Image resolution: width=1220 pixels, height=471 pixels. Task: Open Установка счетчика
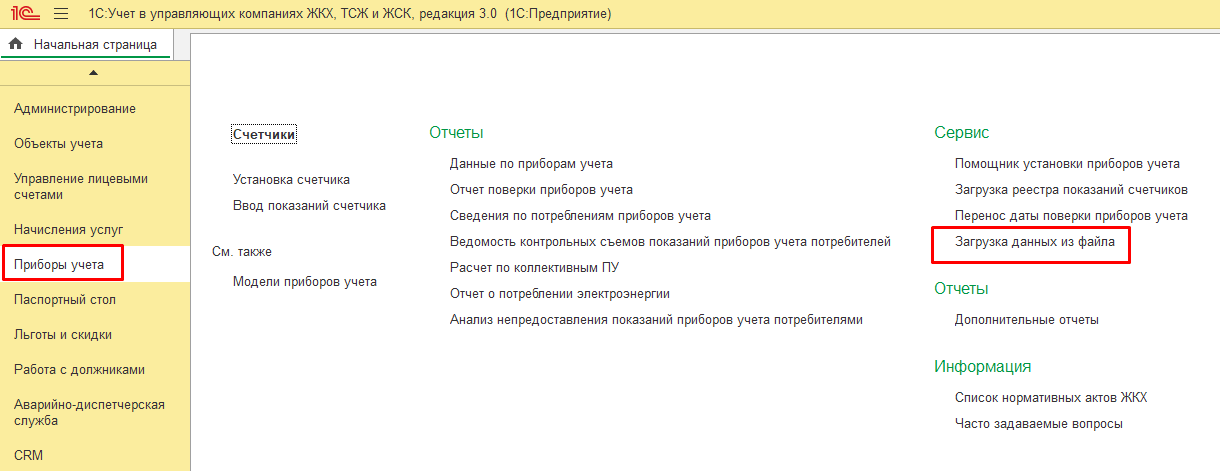[291, 180]
